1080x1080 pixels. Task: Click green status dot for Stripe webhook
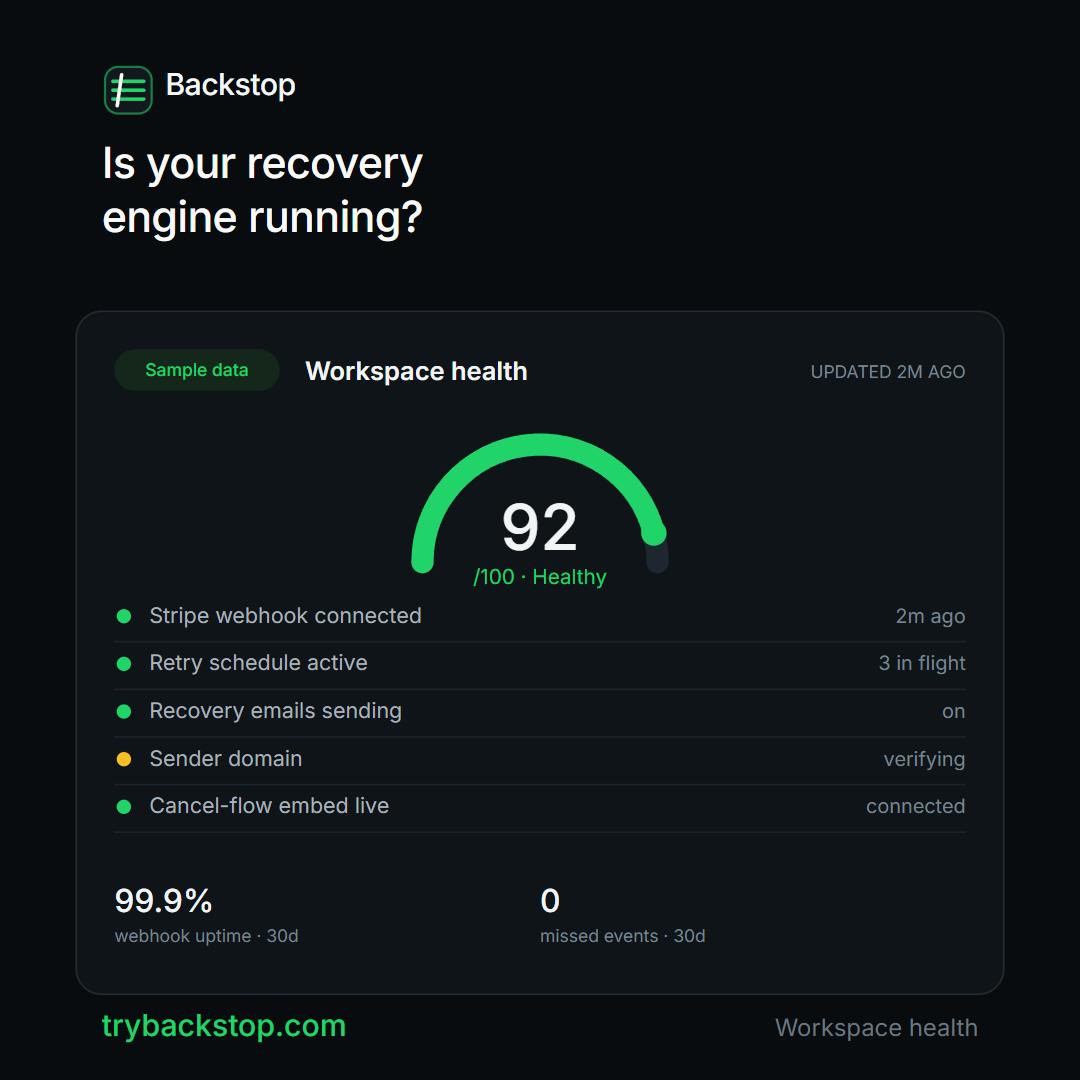(124, 616)
